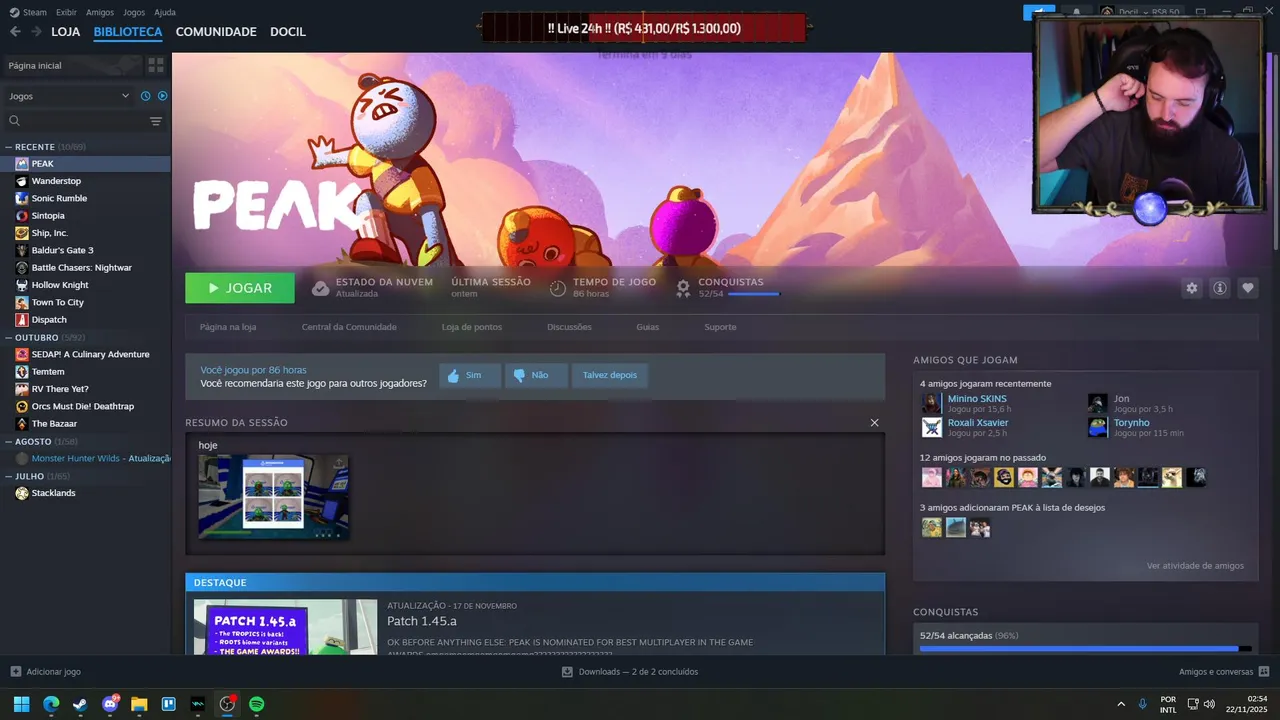Open the Guias link
Screen dimensions: 1280x720
click(x=647, y=327)
